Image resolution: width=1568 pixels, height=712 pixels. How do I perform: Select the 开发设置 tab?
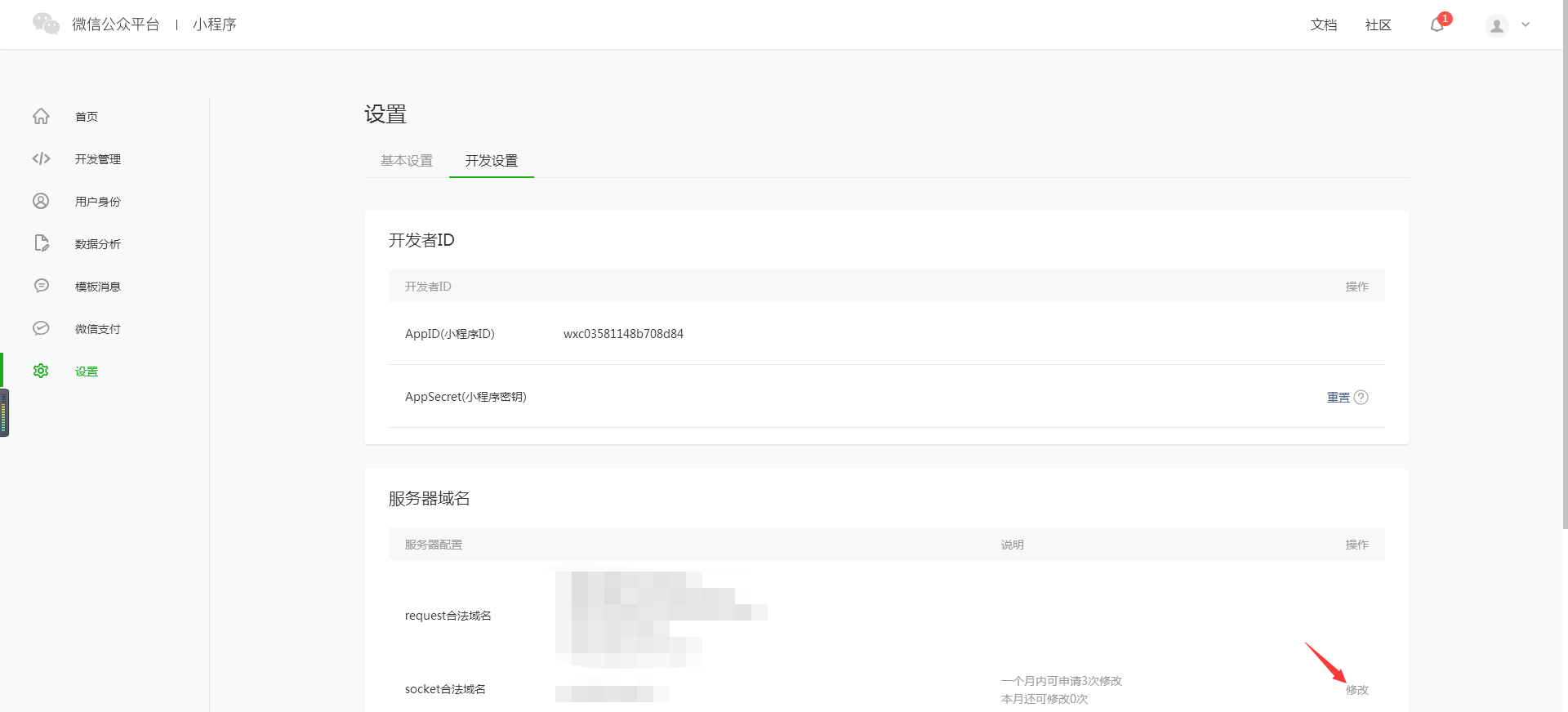click(492, 161)
